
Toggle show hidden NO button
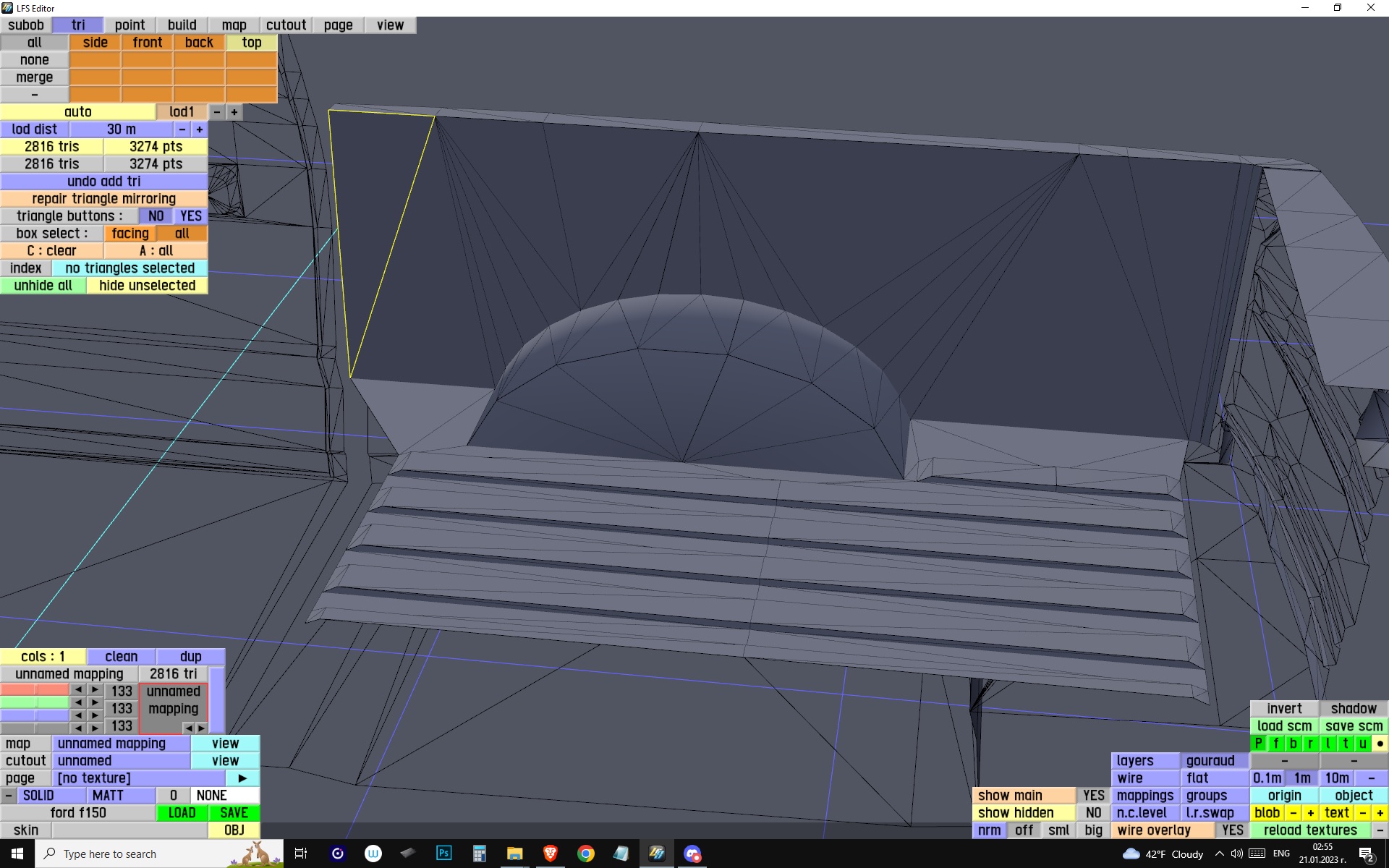1093,812
